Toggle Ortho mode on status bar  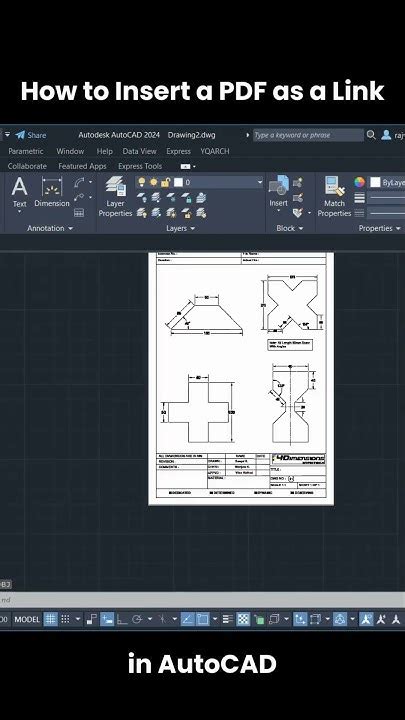[122, 619]
